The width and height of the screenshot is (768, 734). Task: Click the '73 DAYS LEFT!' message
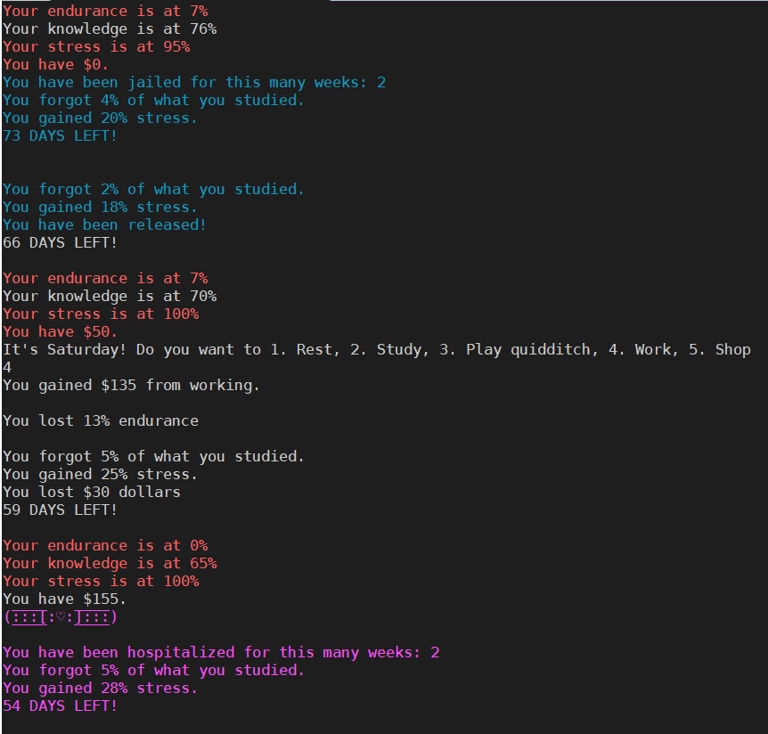pyautogui.click(x=60, y=136)
